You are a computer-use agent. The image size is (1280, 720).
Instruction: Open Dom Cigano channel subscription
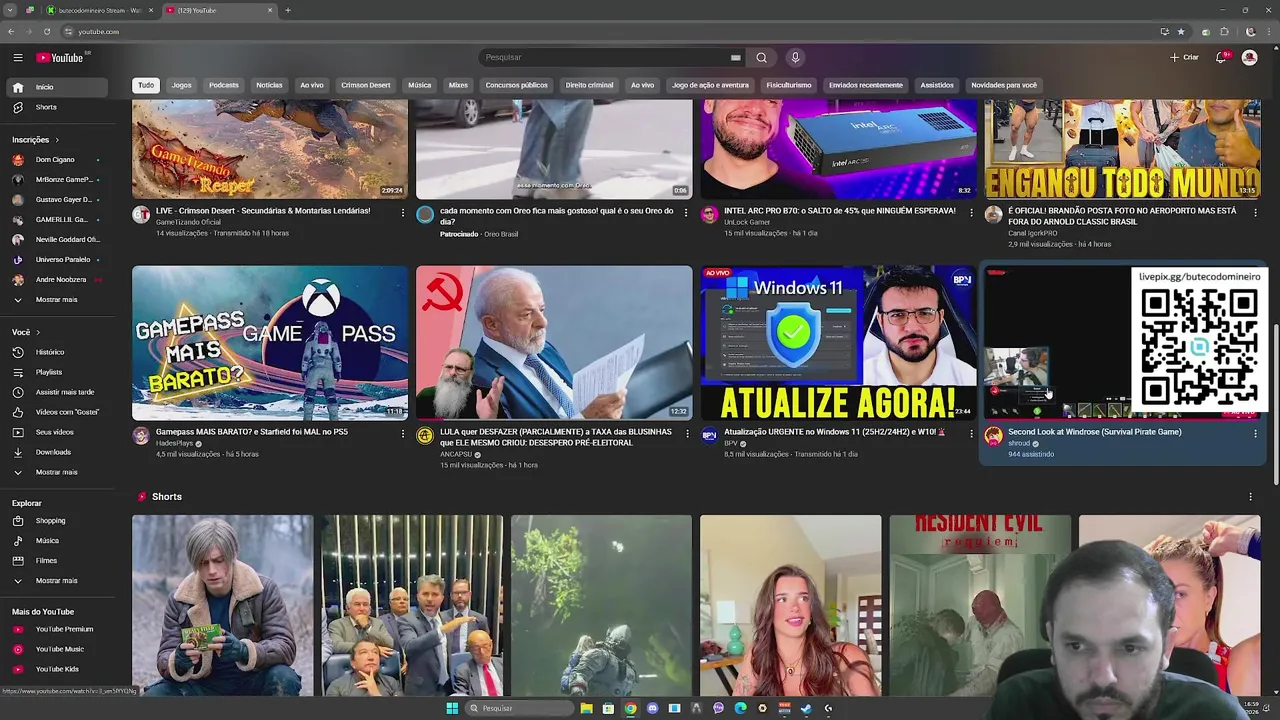coord(58,160)
